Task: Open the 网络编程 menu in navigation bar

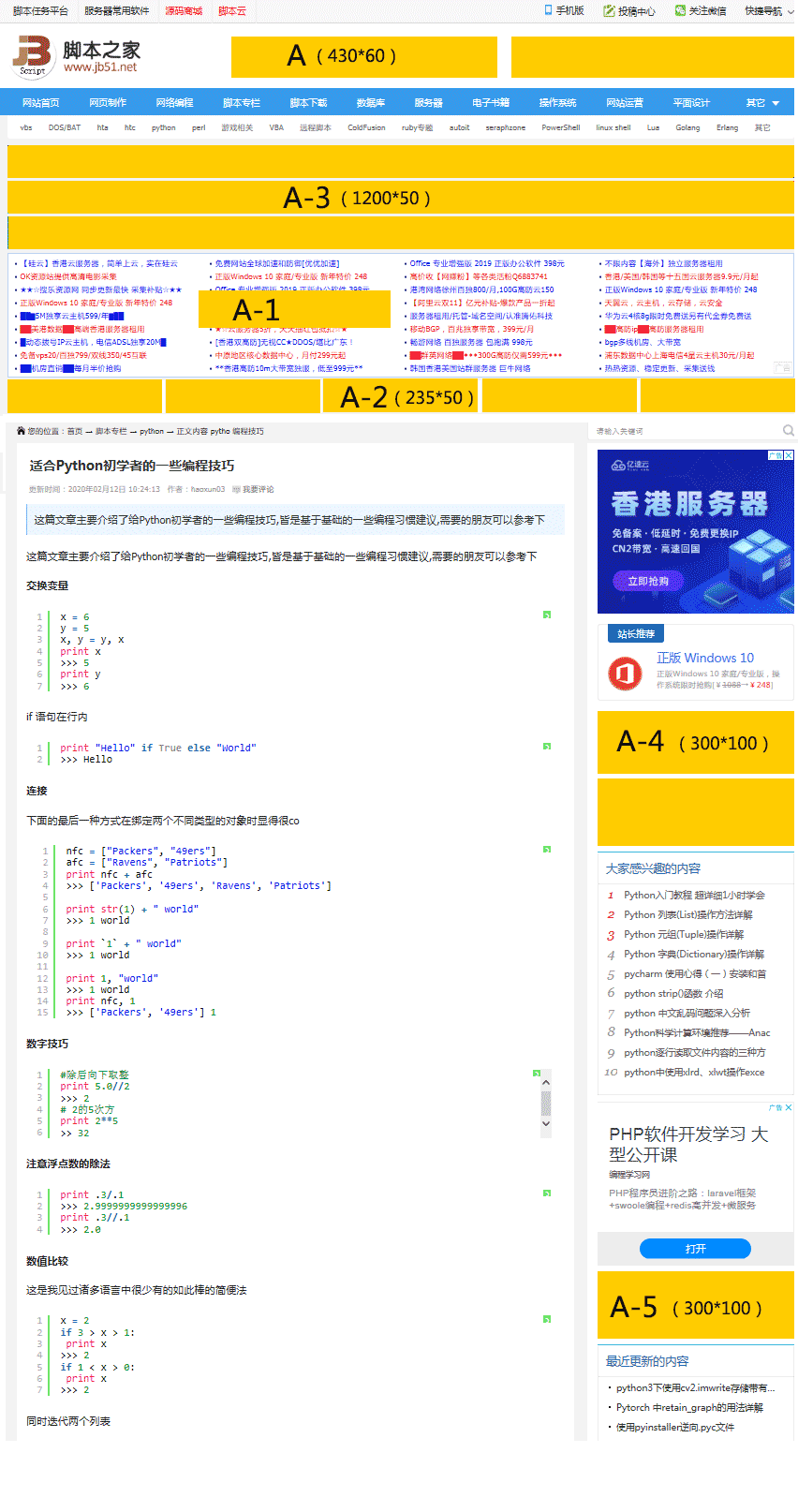Action: pos(174,103)
